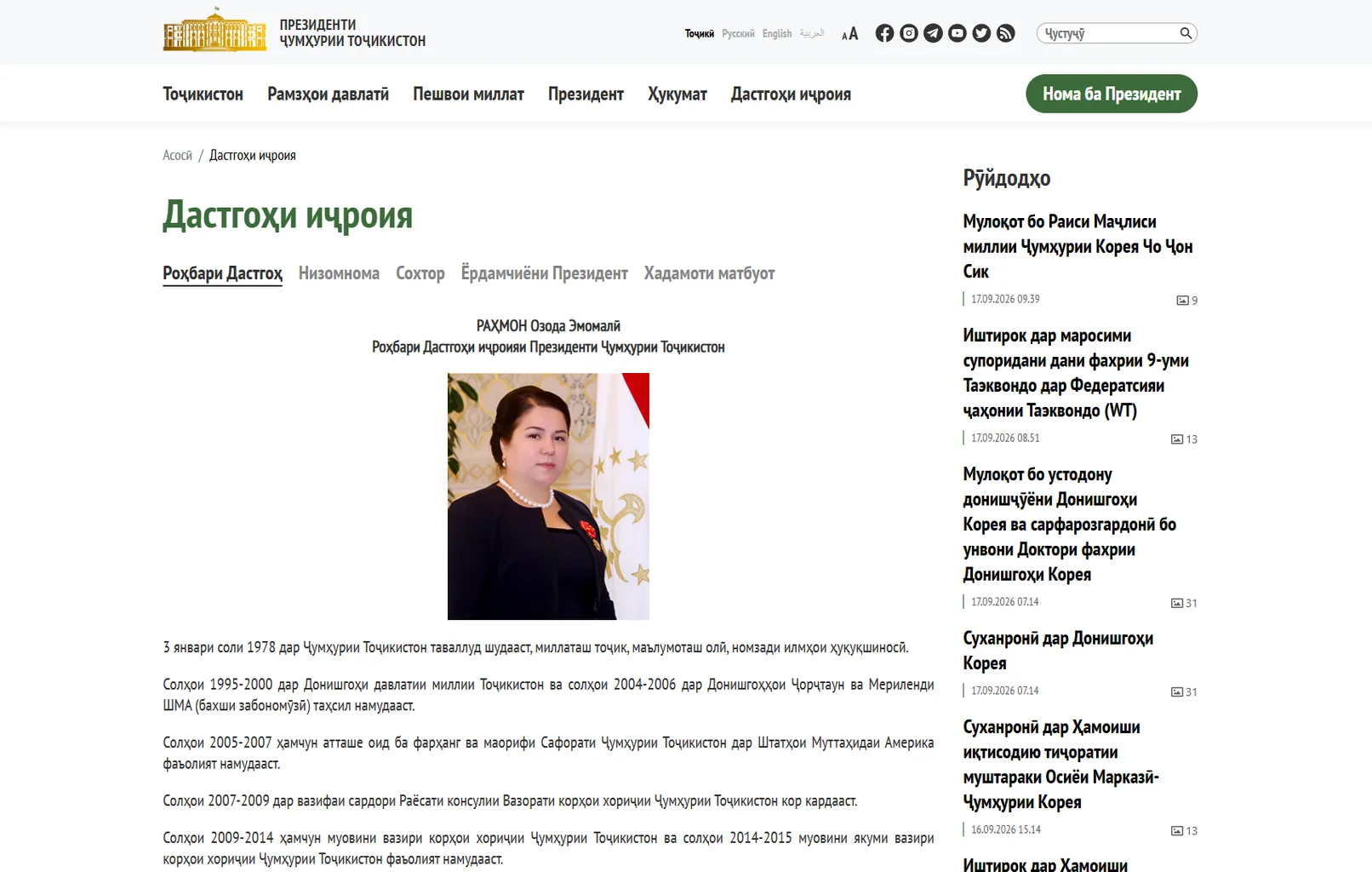This screenshot has width=1372, height=872.
Task: Select the Низомнома tab
Action: [x=339, y=273]
